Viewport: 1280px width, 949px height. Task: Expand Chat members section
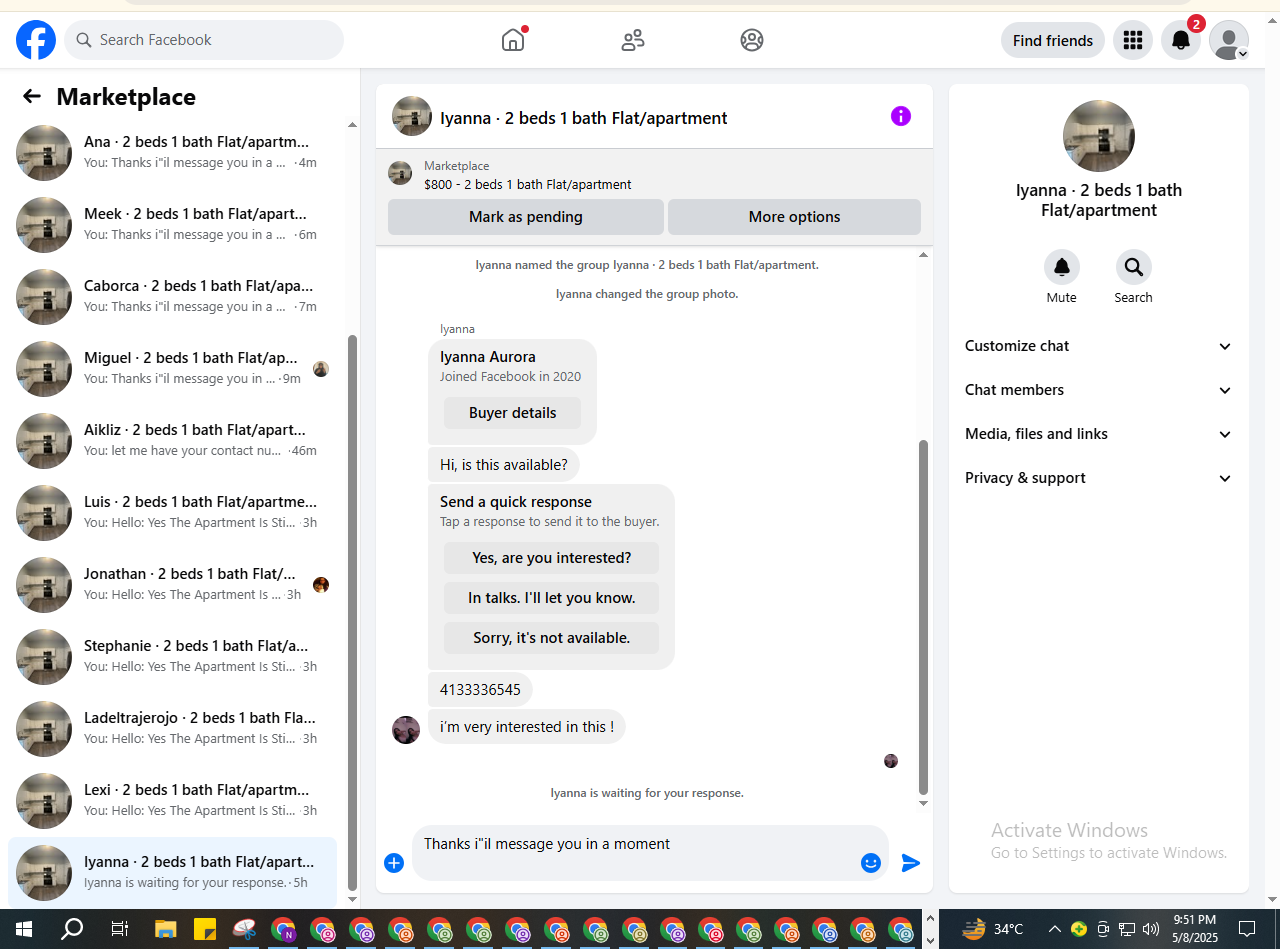click(x=1099, y=390)
